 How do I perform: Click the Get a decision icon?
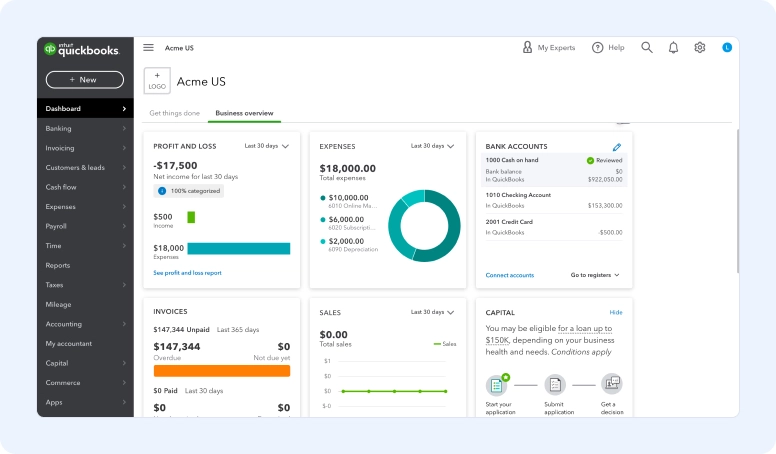(x=612, y=384)
